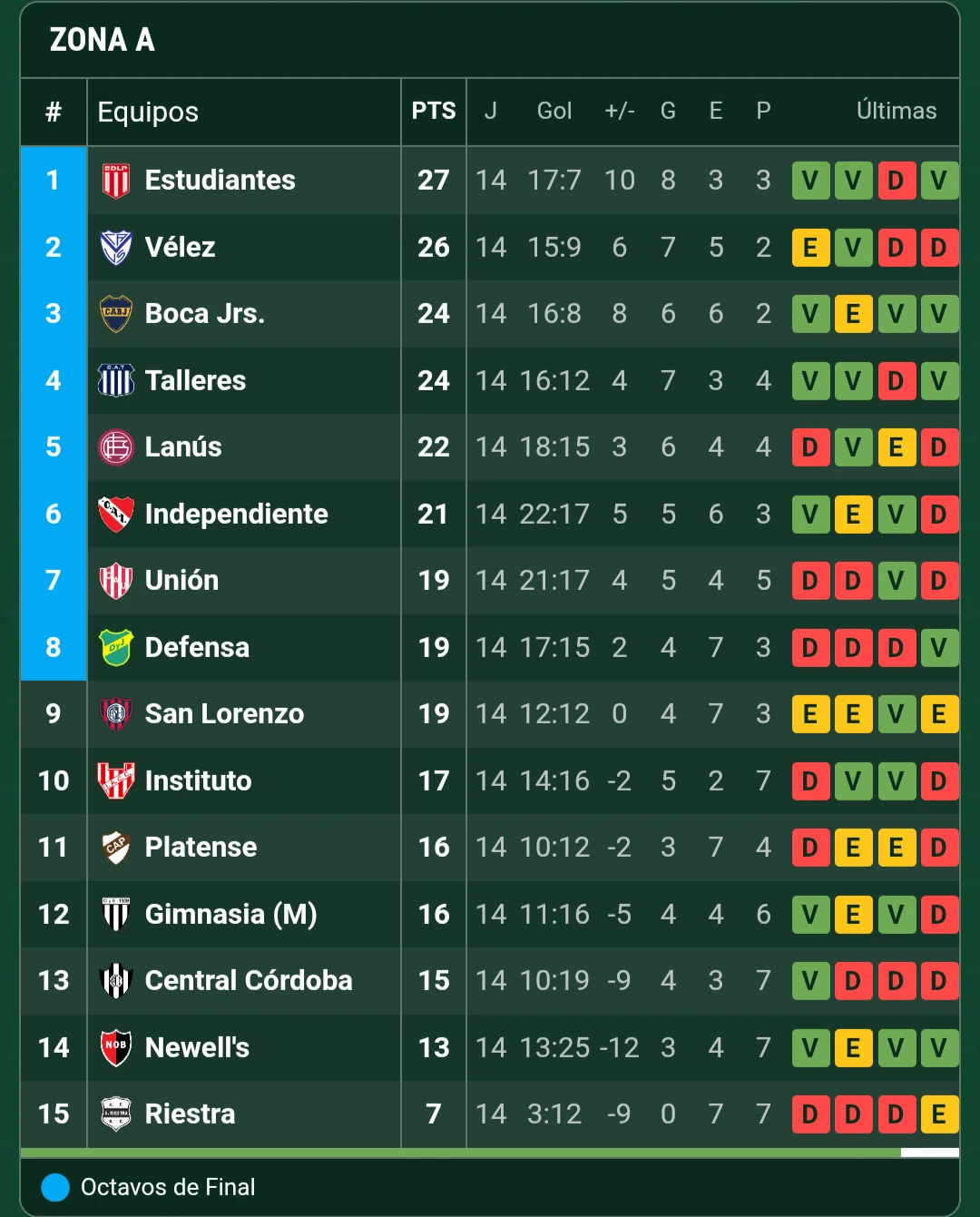Open the Últimas column header
The image size is (980, 1217).
point(897,111)
